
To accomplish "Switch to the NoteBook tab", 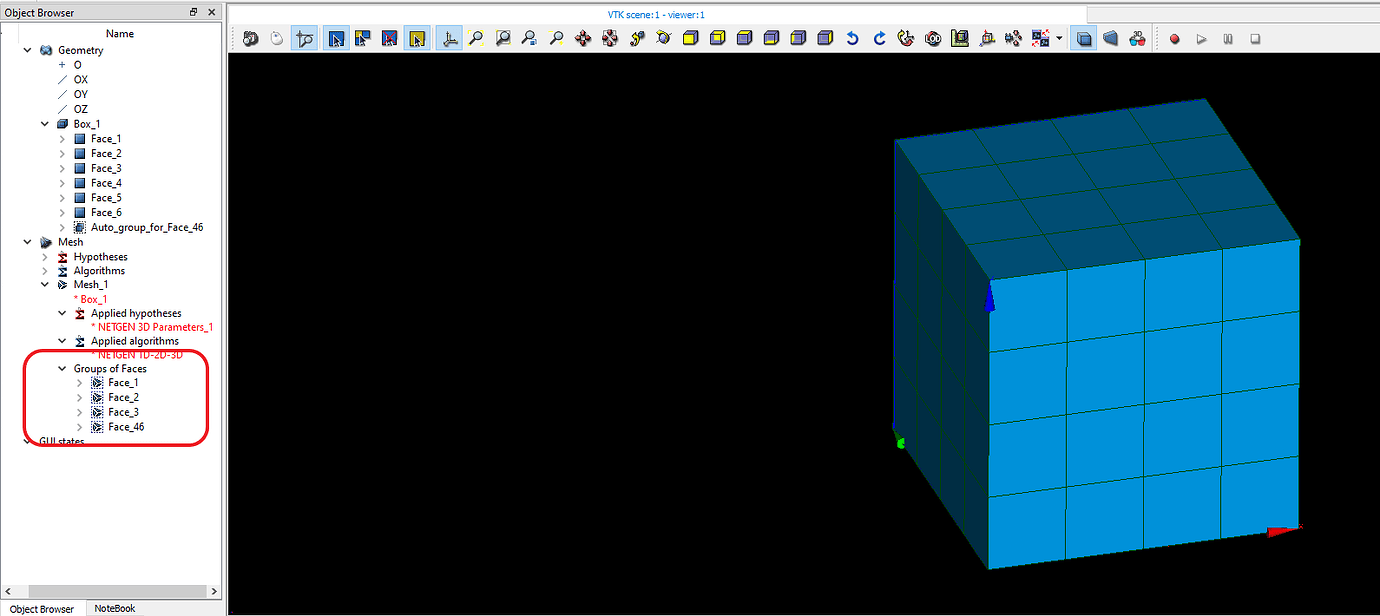I will tap(114, 607).
